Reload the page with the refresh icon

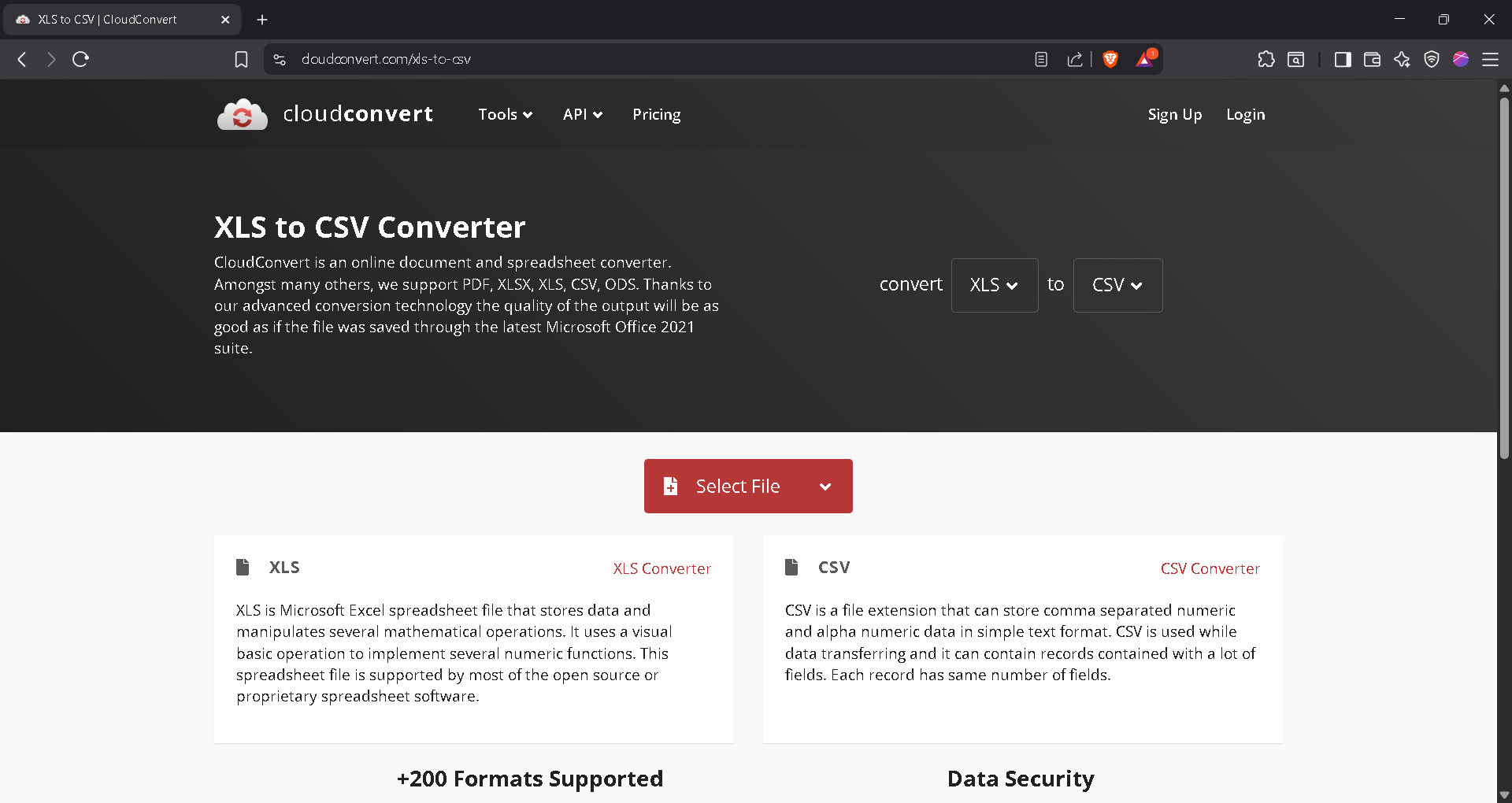[x=80, y=59]
